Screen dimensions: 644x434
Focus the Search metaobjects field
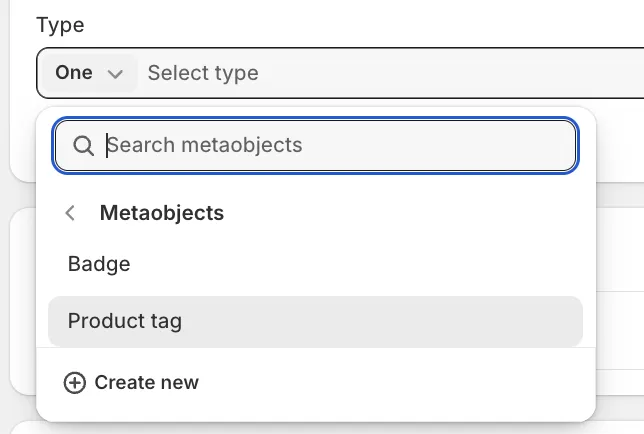point(330,146)
